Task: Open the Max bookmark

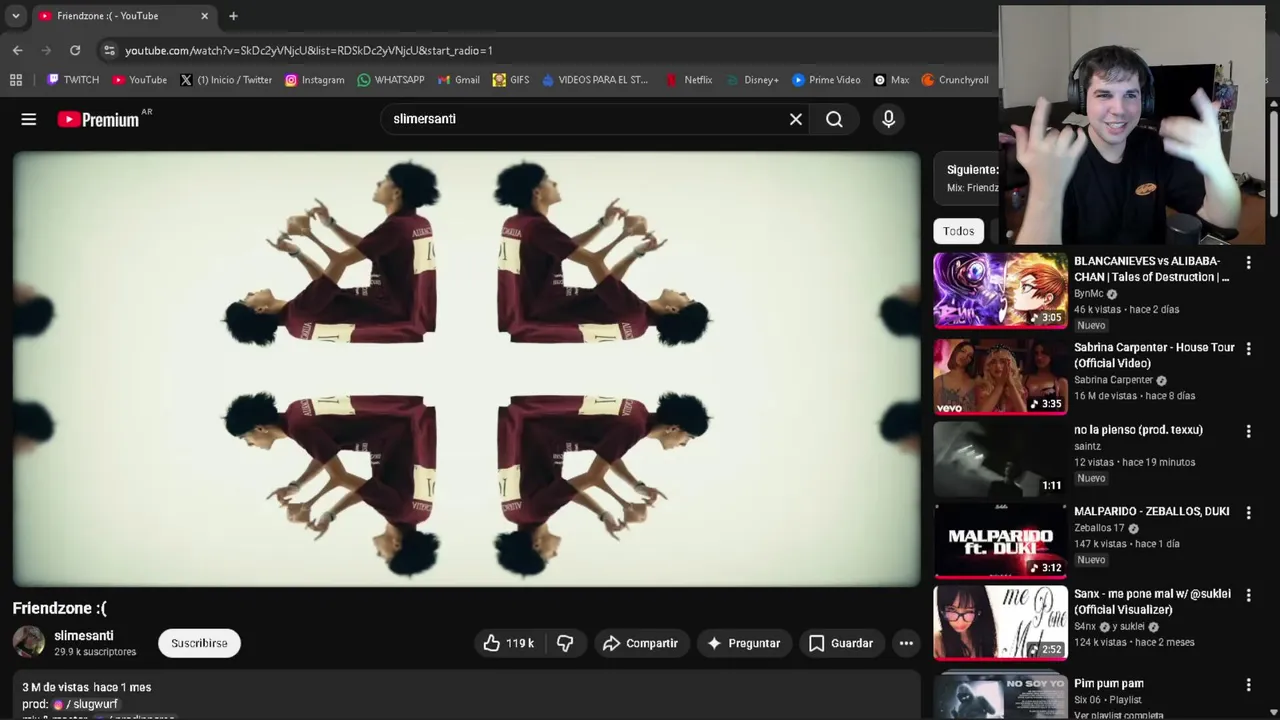Action: [x=891, y=80]
